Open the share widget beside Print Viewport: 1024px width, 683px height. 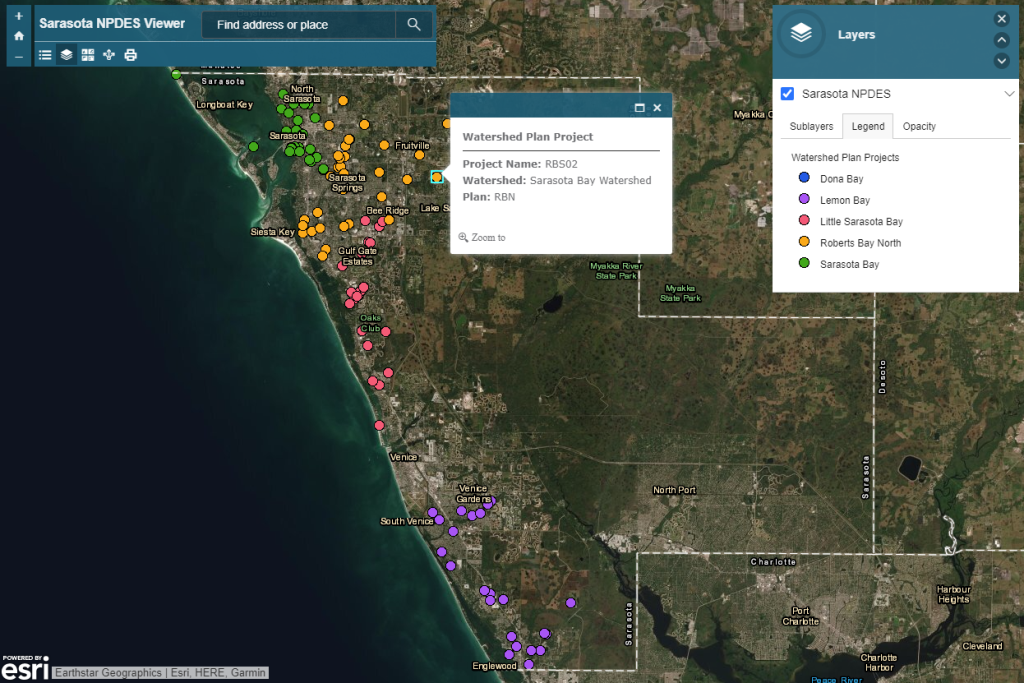109,55
